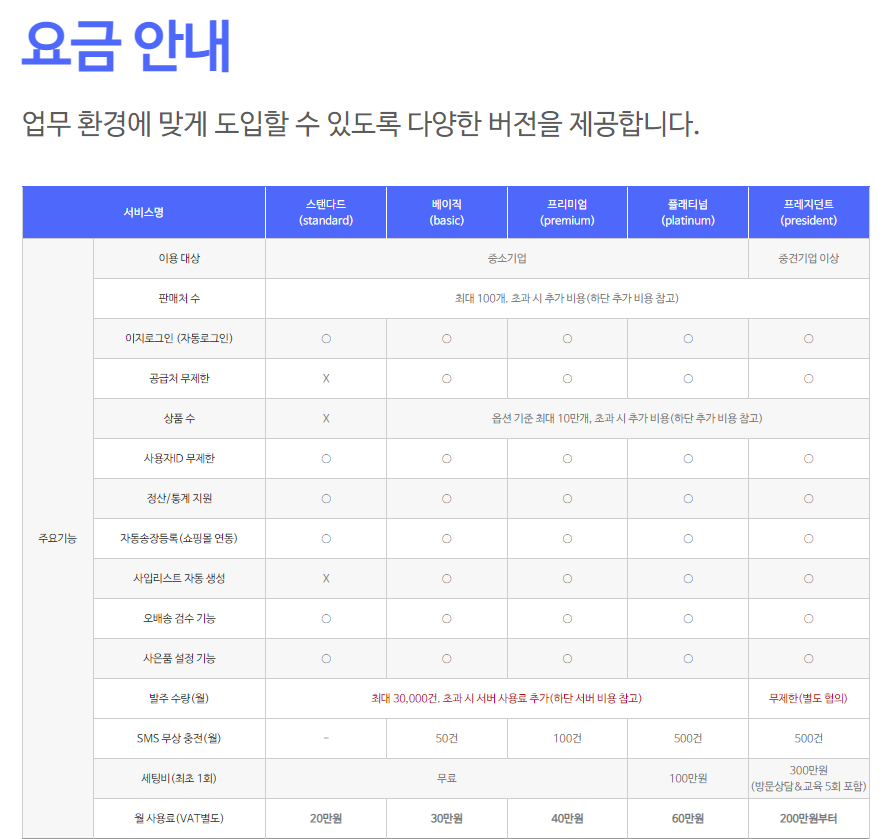Click the 100만원 setup fee cell

[688, 778]
